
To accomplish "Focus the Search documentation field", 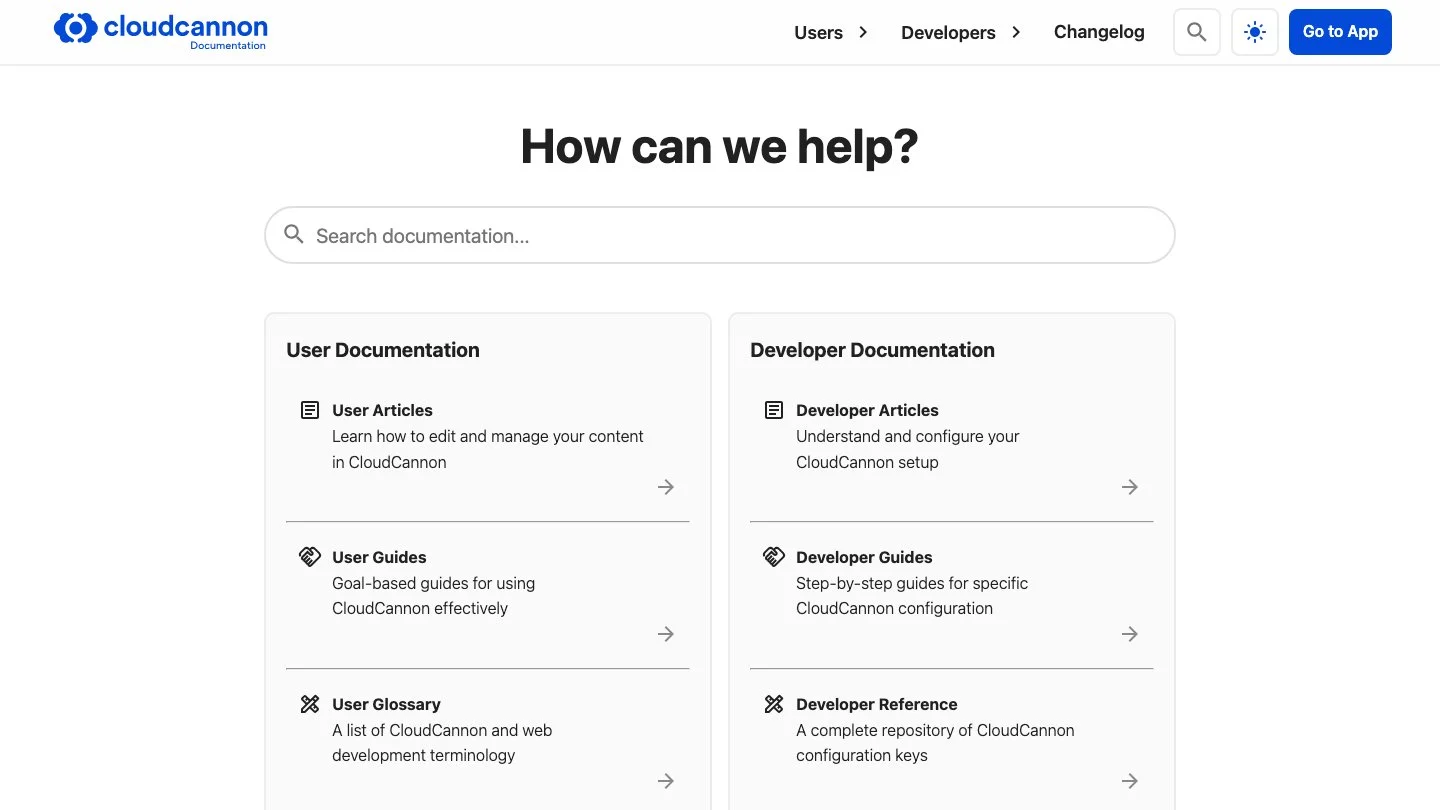I will click(720, 235).
